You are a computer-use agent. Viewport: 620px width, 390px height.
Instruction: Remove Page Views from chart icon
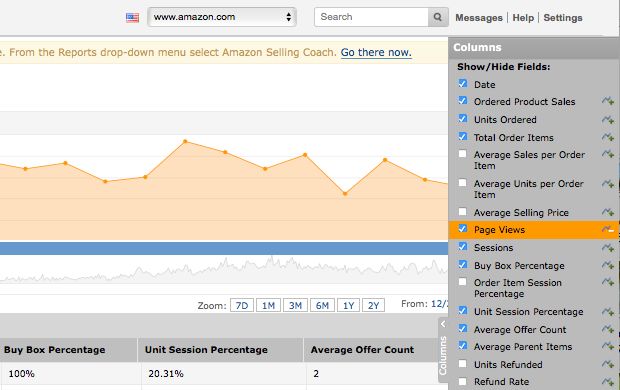[608, 229]
